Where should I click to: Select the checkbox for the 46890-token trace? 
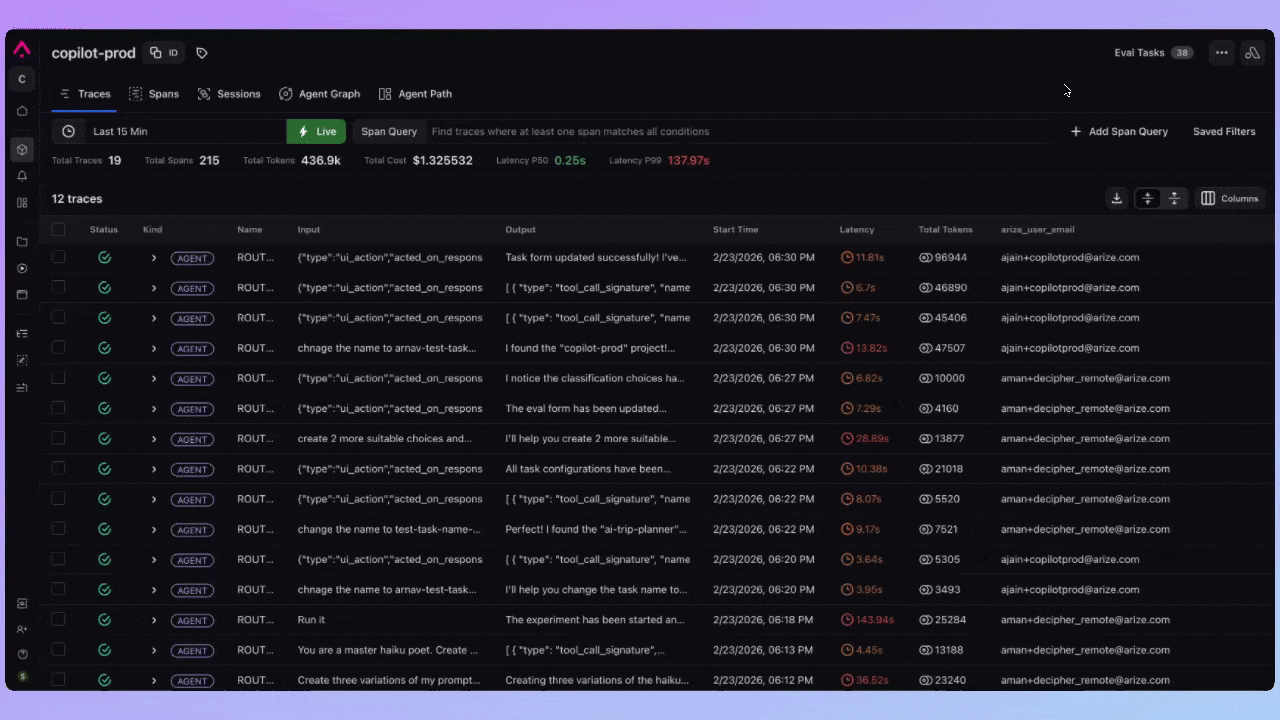(58, 287)
